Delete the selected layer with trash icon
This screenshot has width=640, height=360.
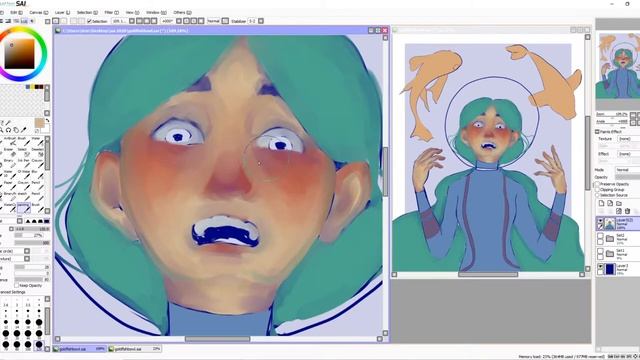coord(627,211)
